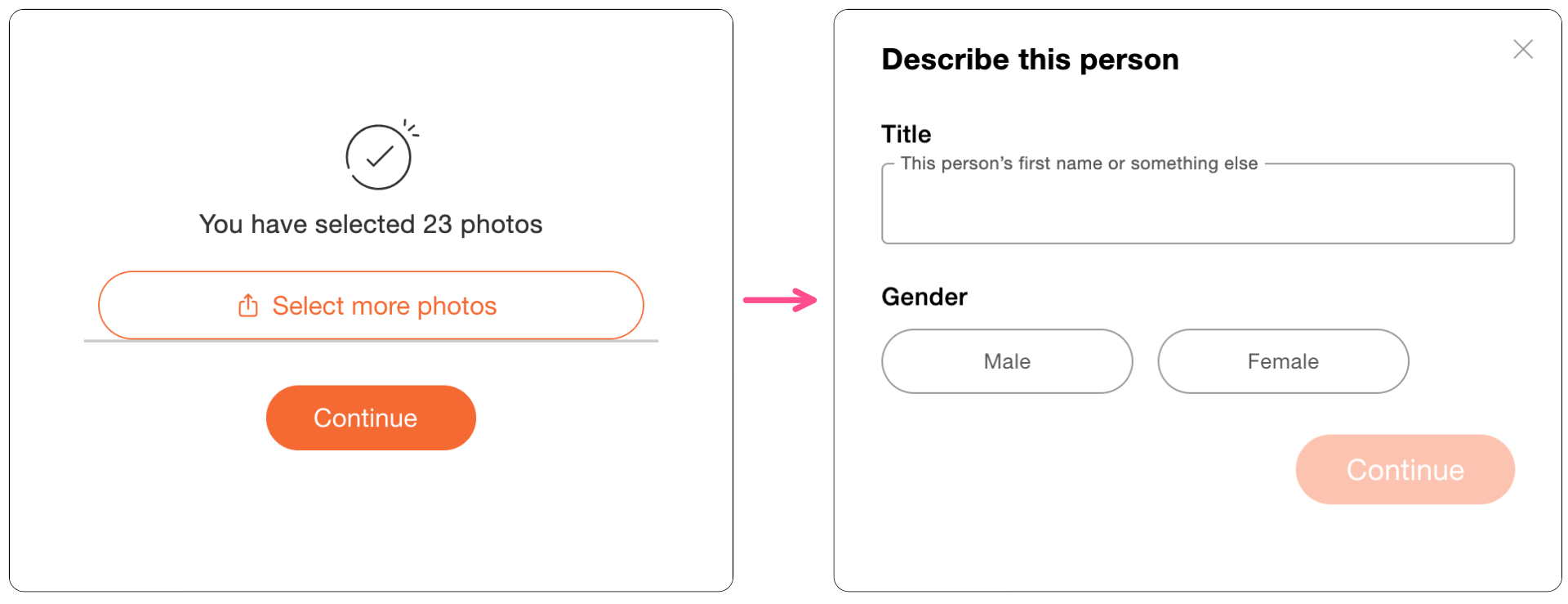
Task: Close the Describe this person dialog
Action: (x=1522, y=49)
